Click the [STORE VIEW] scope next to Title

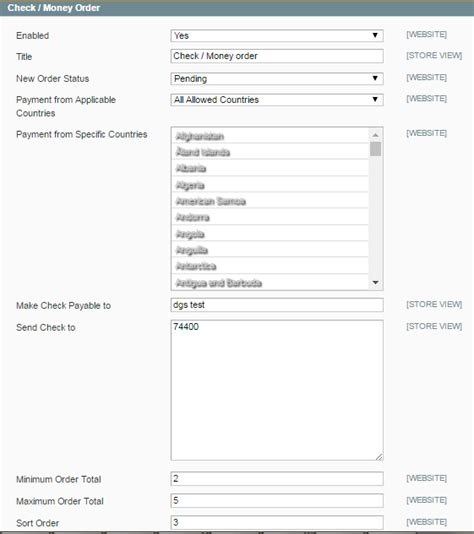click(434, 56)
